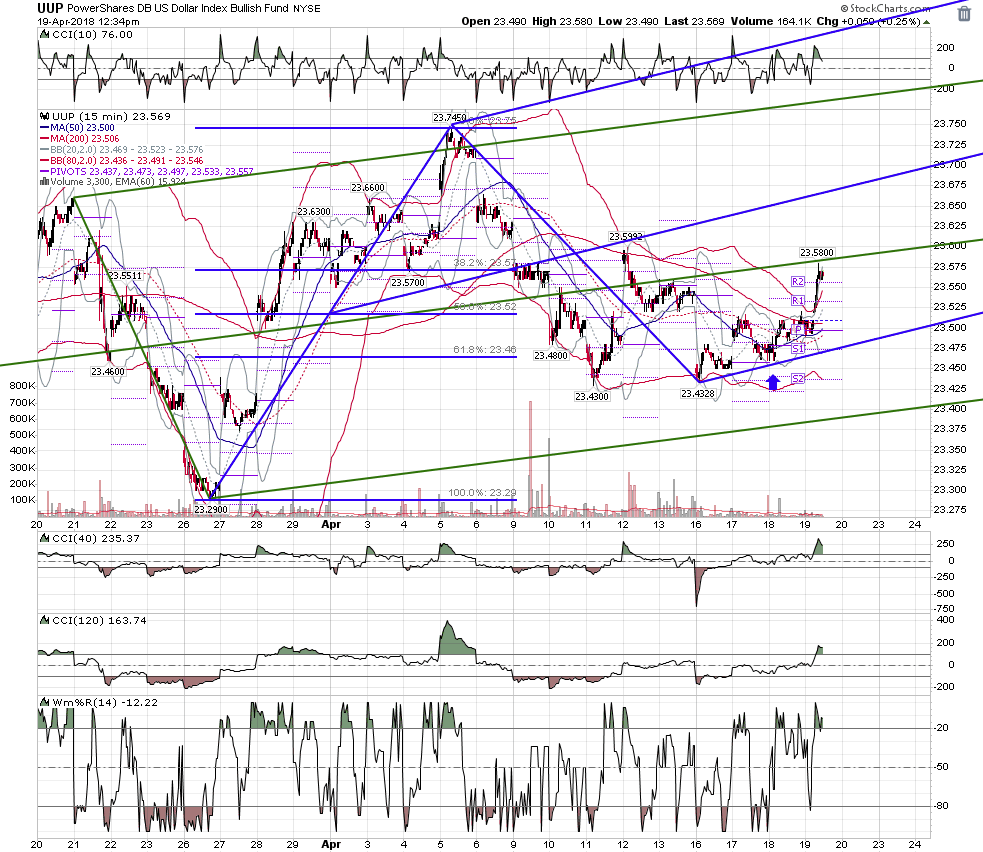The width and height of the screenshot is (983, 852).
Task: Click the PIVOTS legend entry
Action: (146, 171)
